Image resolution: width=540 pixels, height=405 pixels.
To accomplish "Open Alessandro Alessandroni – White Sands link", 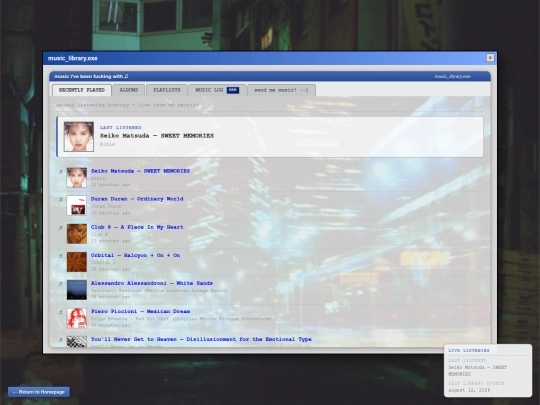I will click(x=152, y=283).
